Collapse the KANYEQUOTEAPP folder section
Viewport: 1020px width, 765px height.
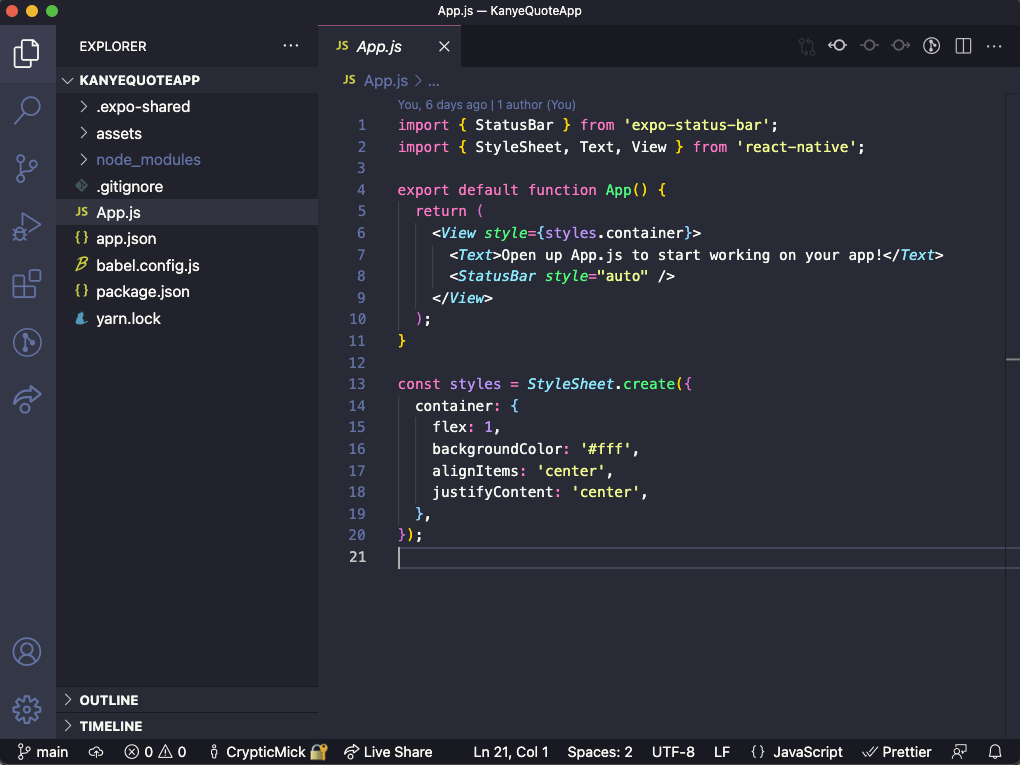[x=187, y=80]
